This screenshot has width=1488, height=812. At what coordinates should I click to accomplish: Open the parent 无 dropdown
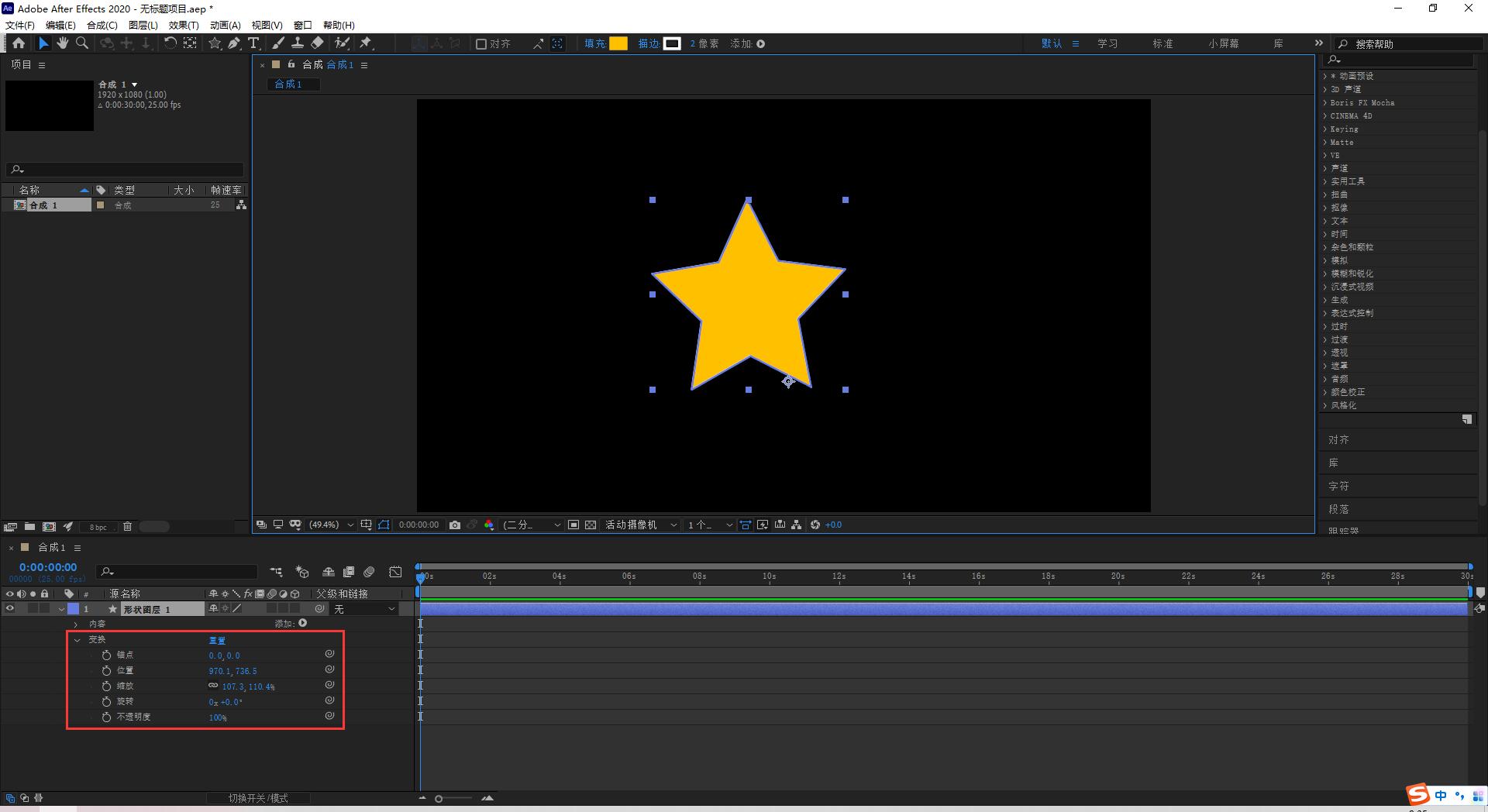click(x=364, y=609)
